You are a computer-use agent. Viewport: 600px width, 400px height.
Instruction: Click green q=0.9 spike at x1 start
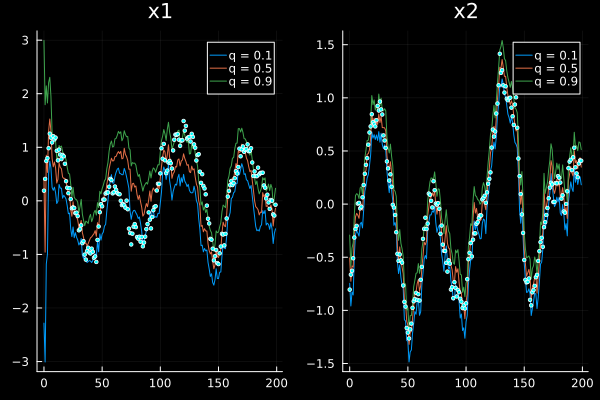tap(44, 42)
